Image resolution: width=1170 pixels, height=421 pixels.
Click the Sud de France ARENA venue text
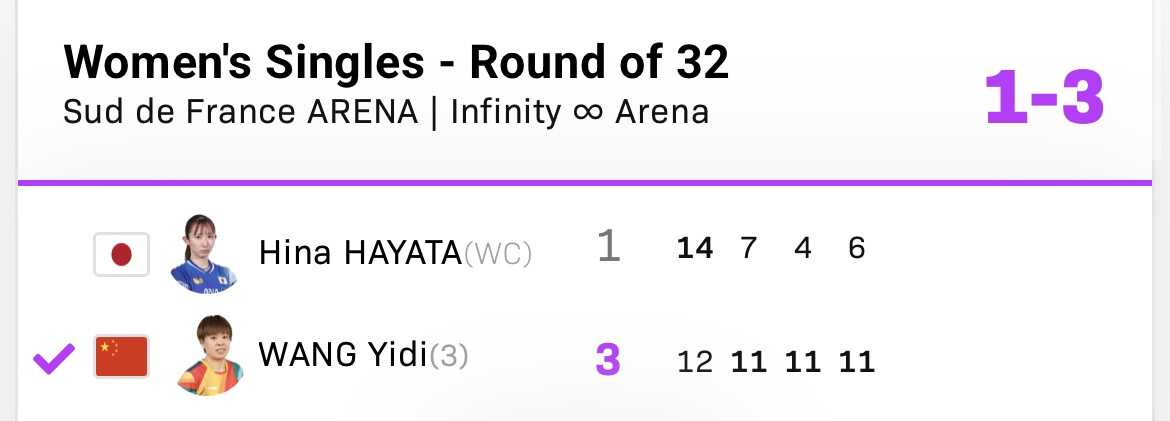point(240,112)
